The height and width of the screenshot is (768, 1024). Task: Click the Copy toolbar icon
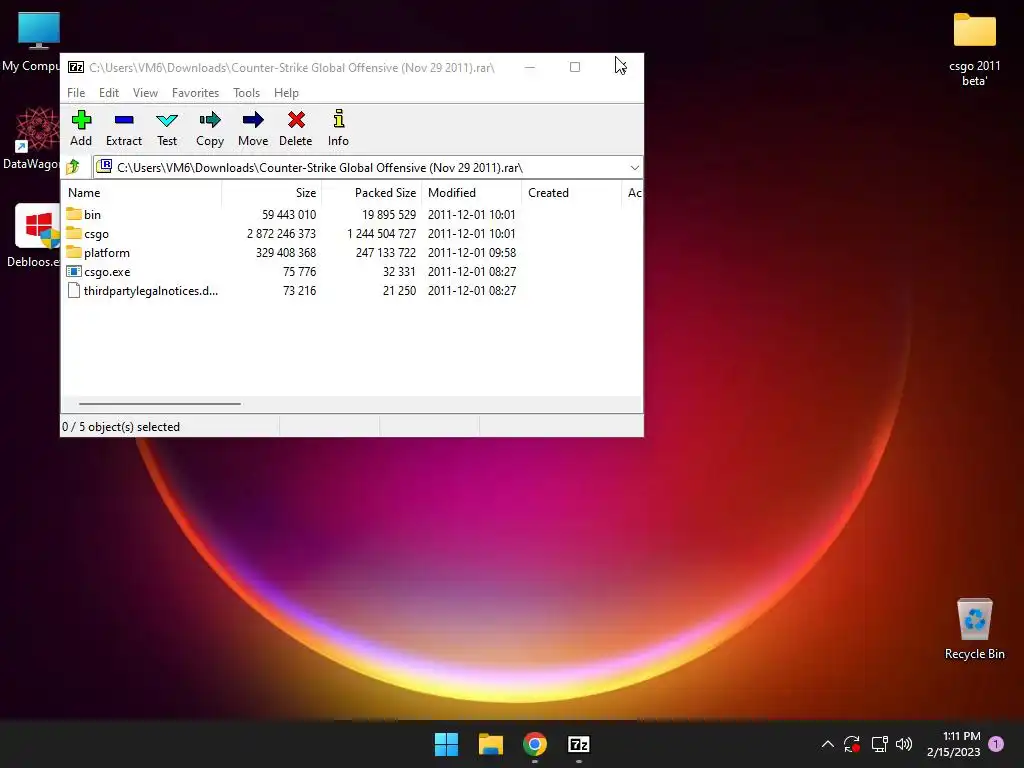point(210,120)
